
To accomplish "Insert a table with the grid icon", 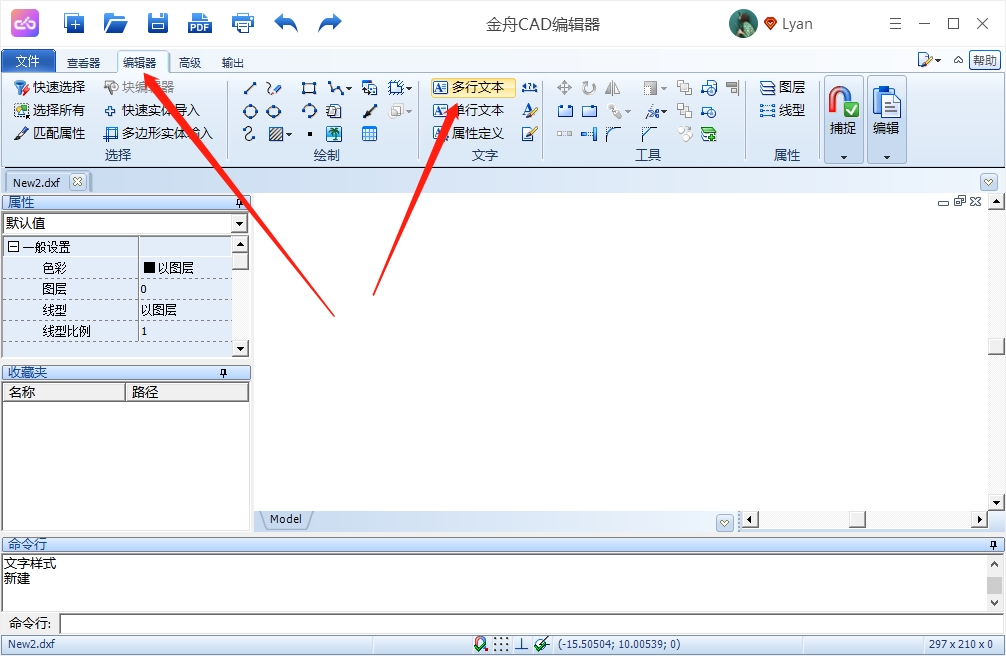I will [x=370, y=134].
